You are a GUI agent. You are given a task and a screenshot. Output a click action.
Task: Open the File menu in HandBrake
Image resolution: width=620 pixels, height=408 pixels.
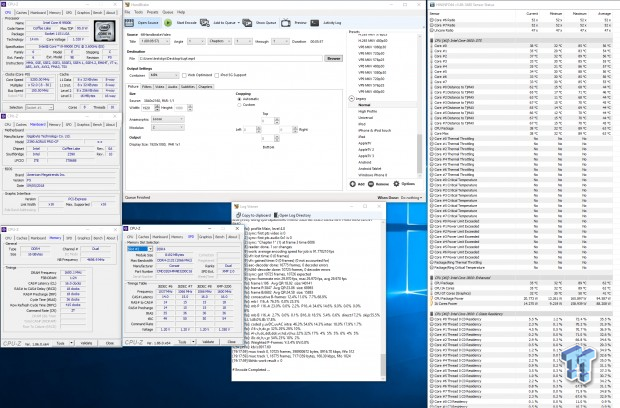click(128, 12)
